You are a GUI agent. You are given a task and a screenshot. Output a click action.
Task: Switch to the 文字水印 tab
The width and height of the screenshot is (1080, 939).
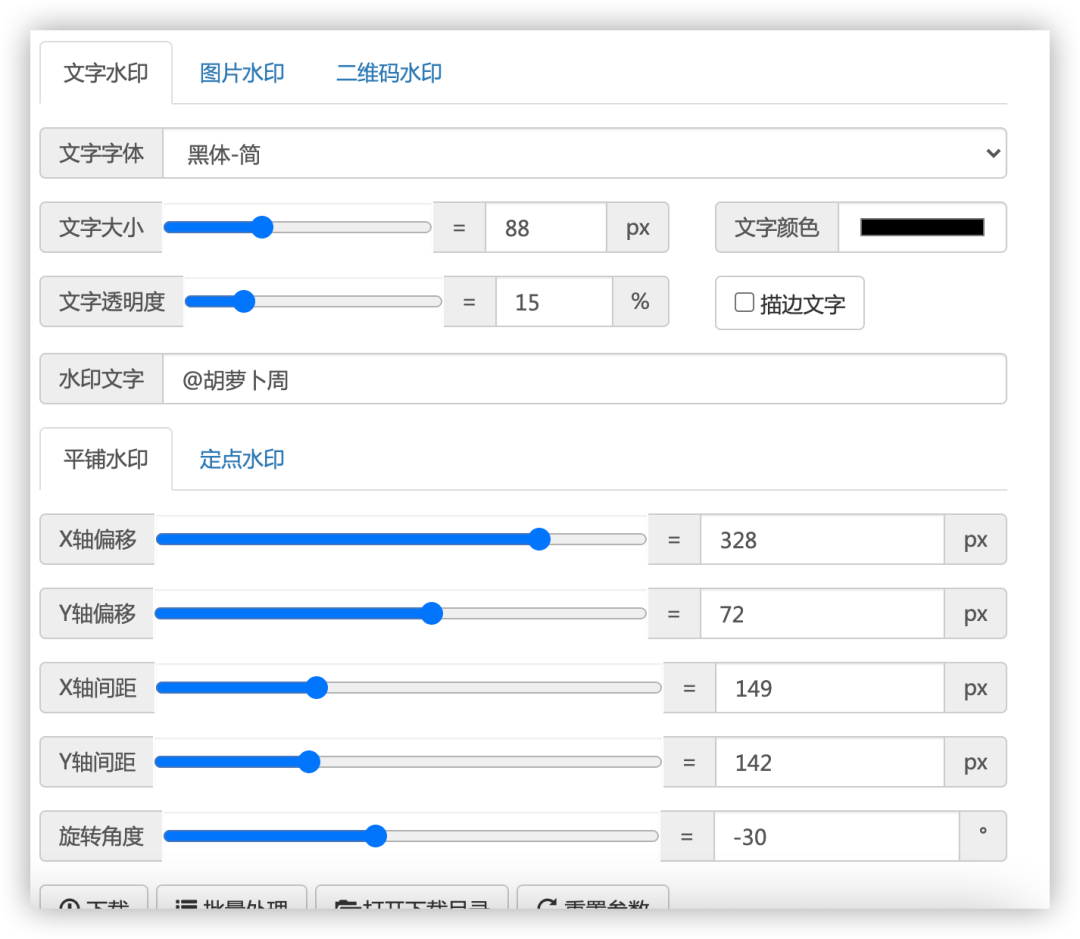(x=105, y=73)
